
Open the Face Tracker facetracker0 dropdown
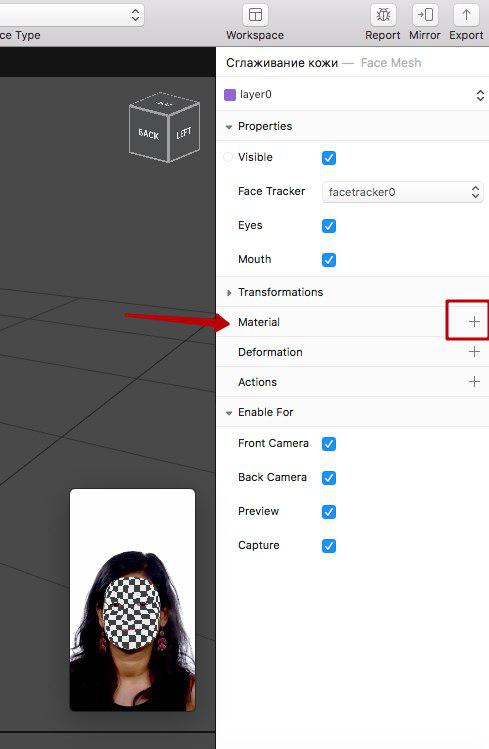coord(403,192)
